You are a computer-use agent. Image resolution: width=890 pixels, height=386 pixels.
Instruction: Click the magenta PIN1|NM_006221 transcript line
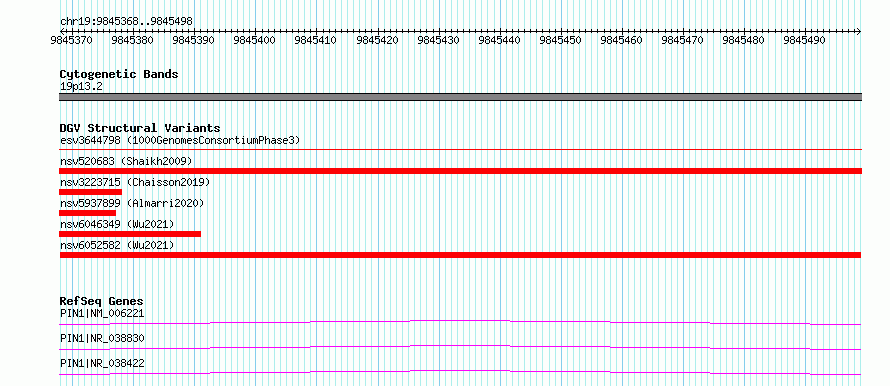[x=460, y=322]
